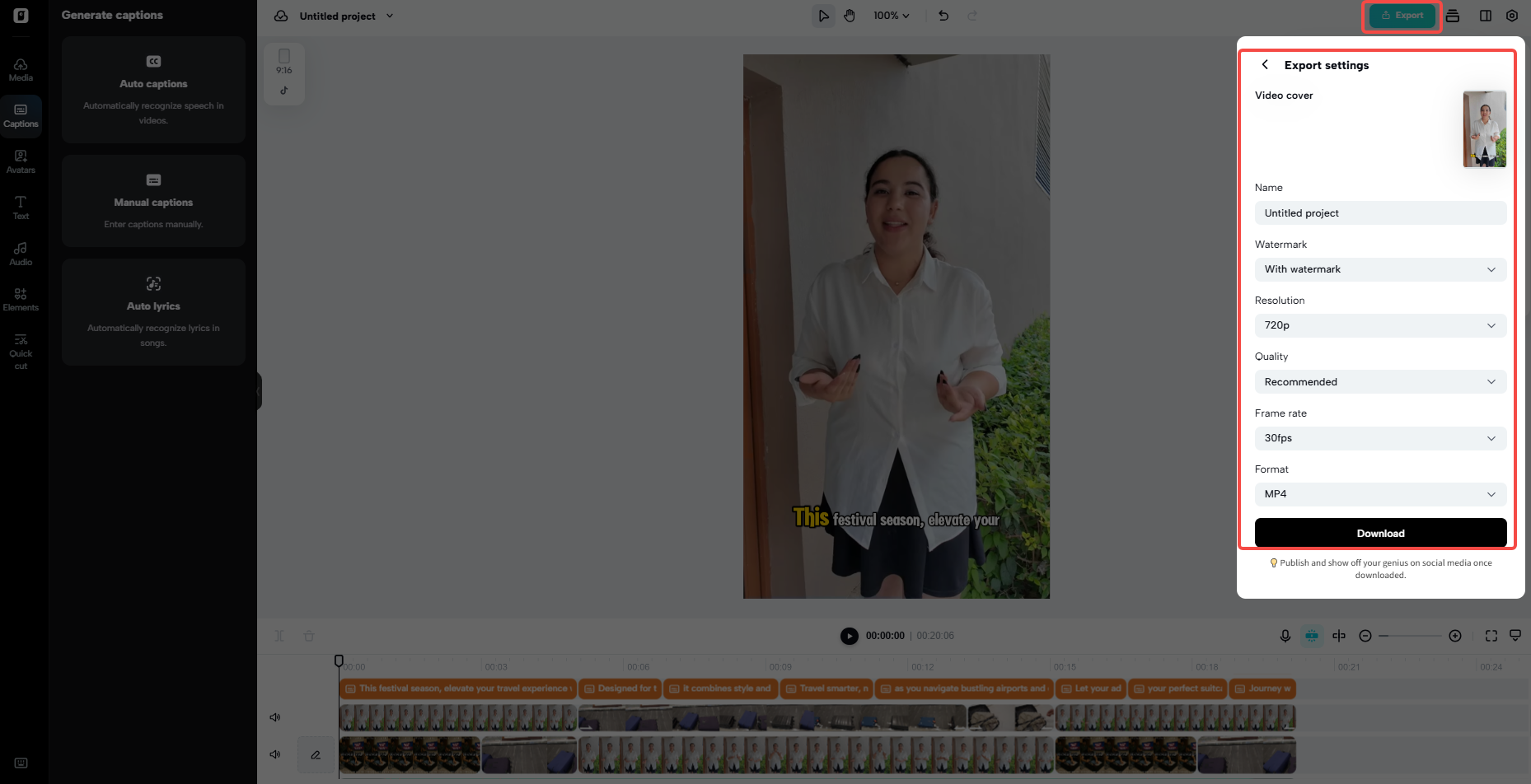This screenshot has height=784, width=1531.
Task: Open the Watermark dropdown
Action: point(1380,269)
